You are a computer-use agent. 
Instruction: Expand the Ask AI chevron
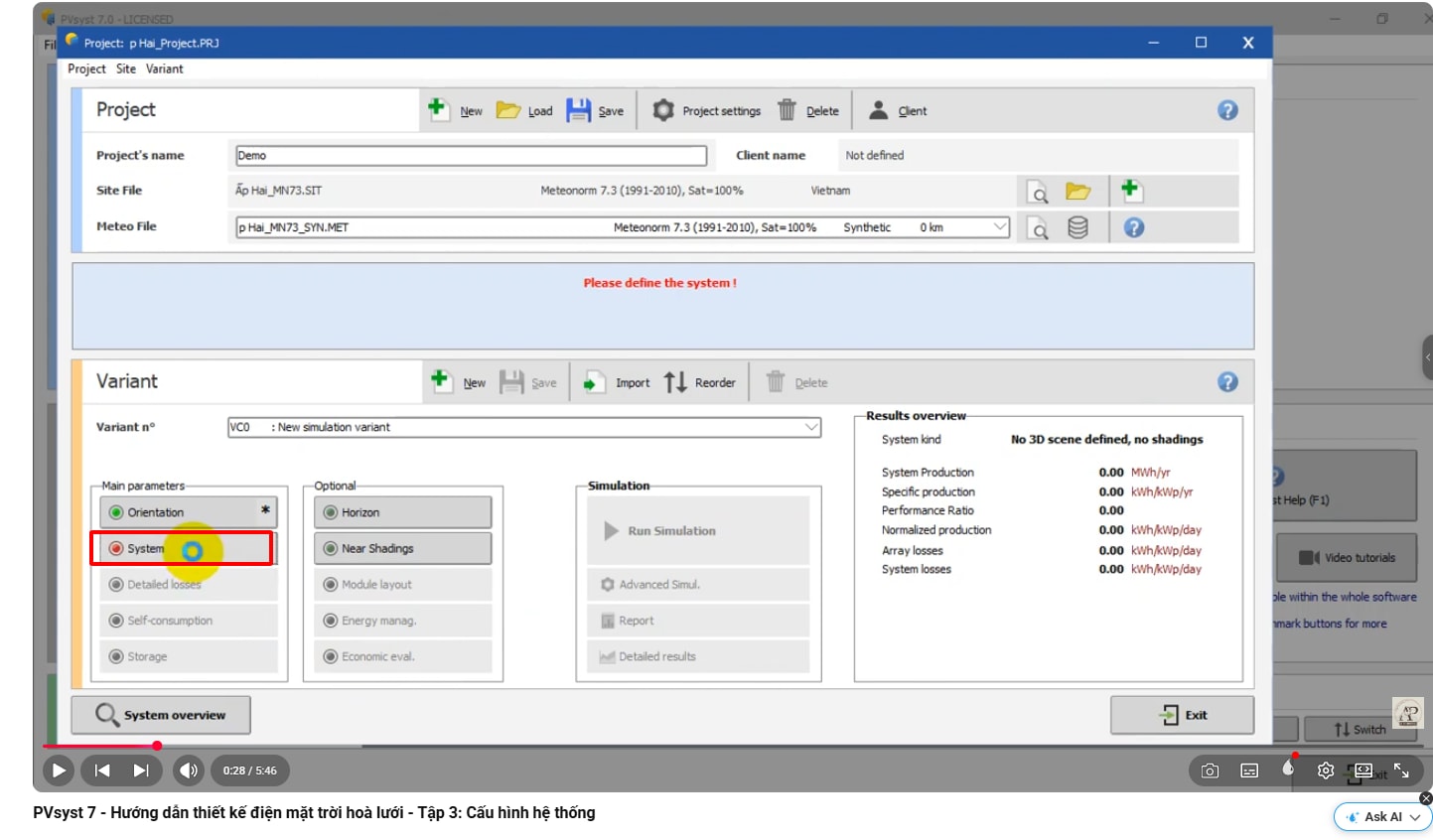pos(1415,817)
